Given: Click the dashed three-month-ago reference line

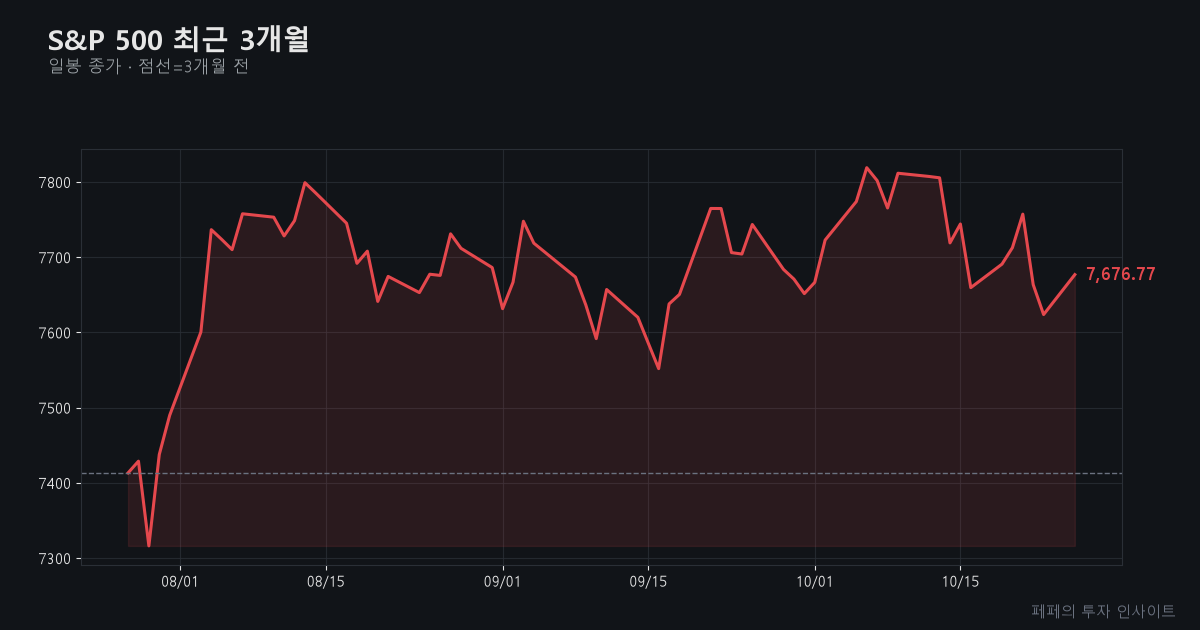Looking at the screenshot, I should (x=602, y=473).
